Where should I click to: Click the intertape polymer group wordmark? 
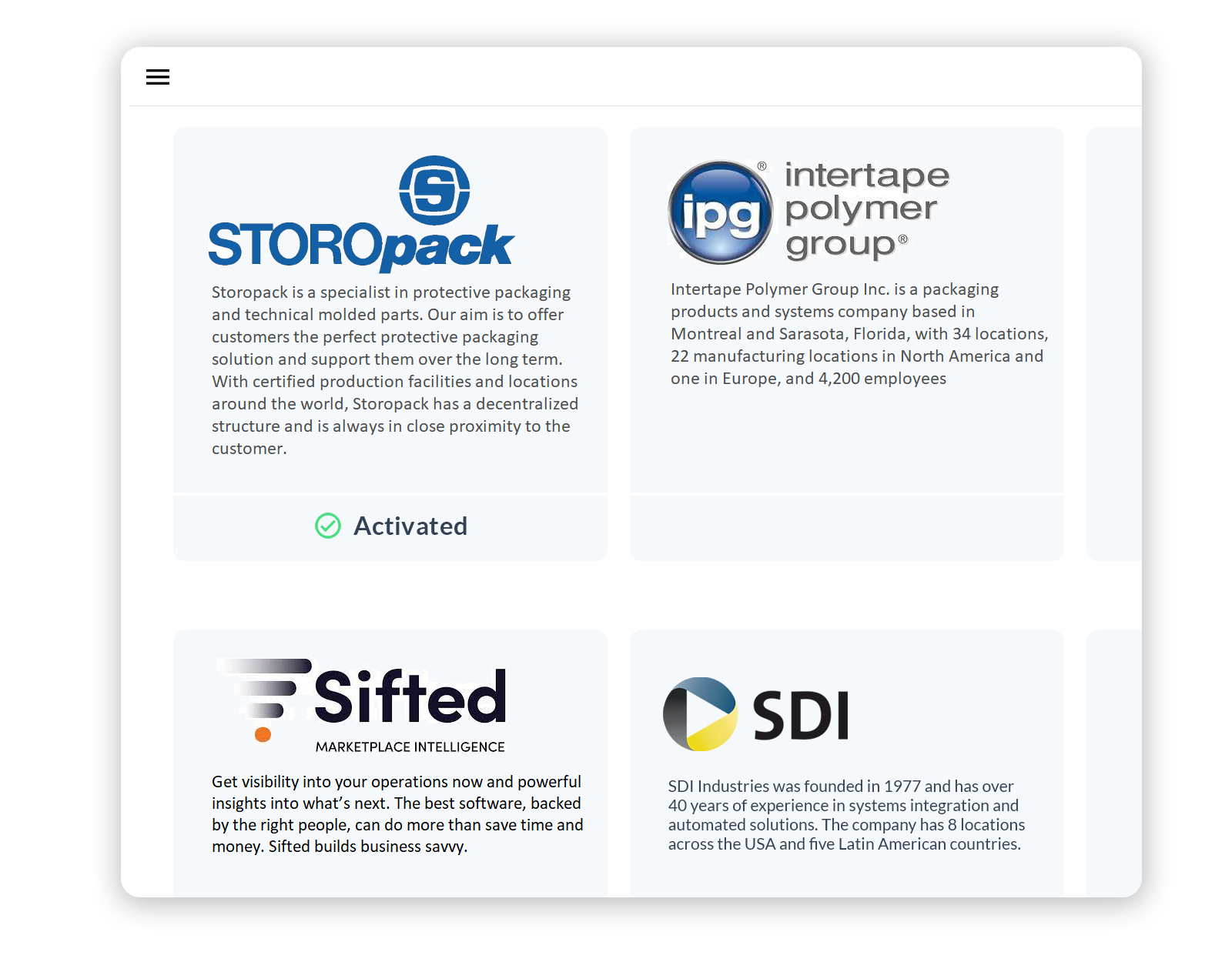pos(866,209)
